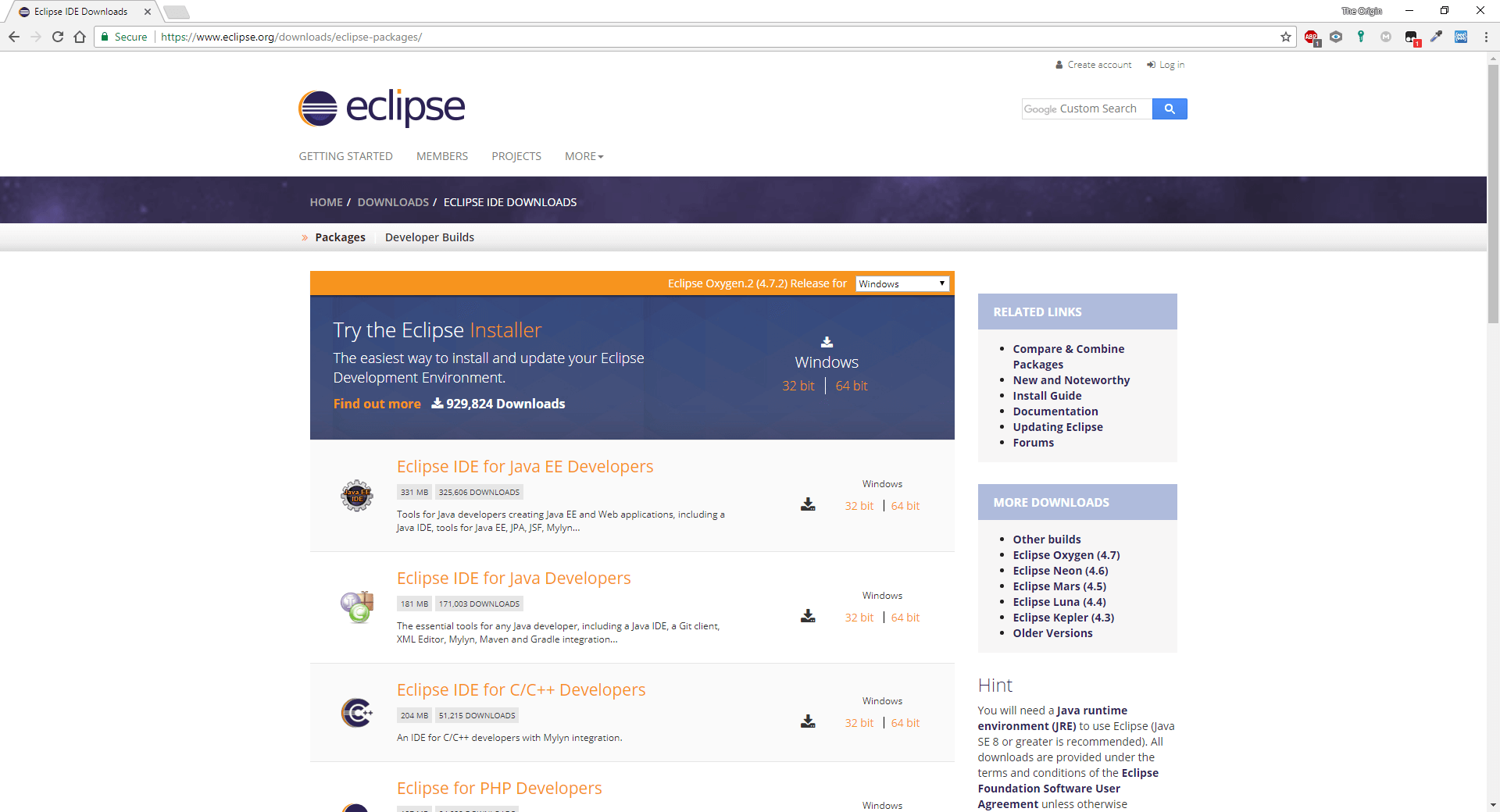1500x812 pixels.
Task: Open Eclipse for PHP Developers title
Action: [499, 788]
